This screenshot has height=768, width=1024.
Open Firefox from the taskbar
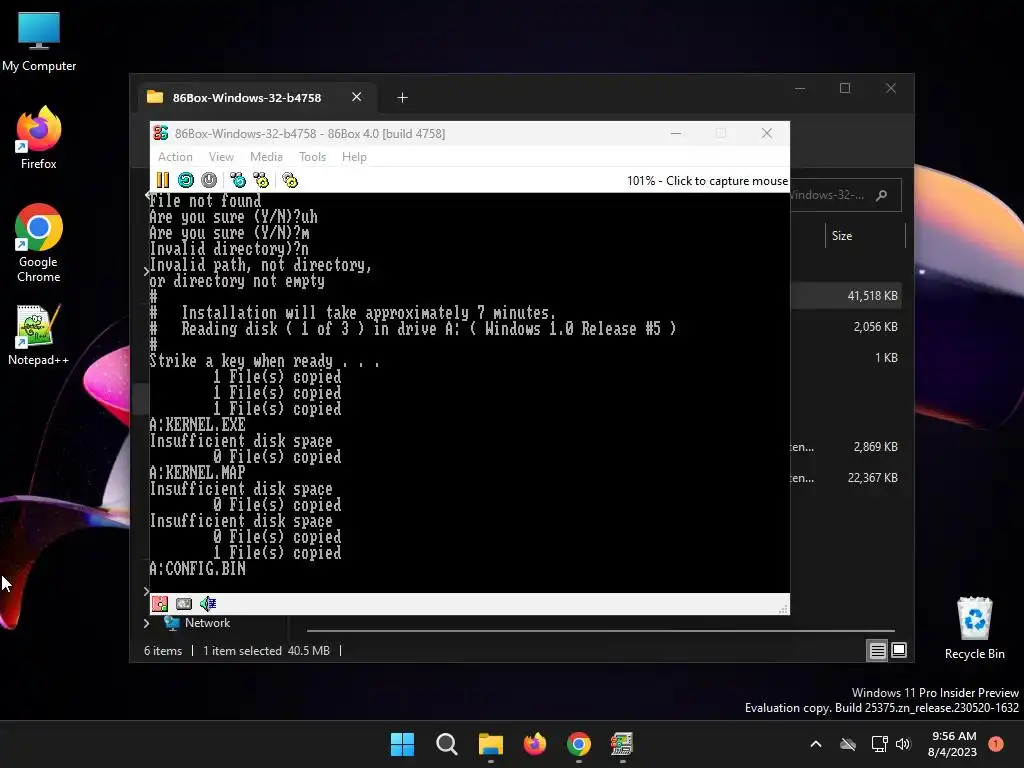535,744
